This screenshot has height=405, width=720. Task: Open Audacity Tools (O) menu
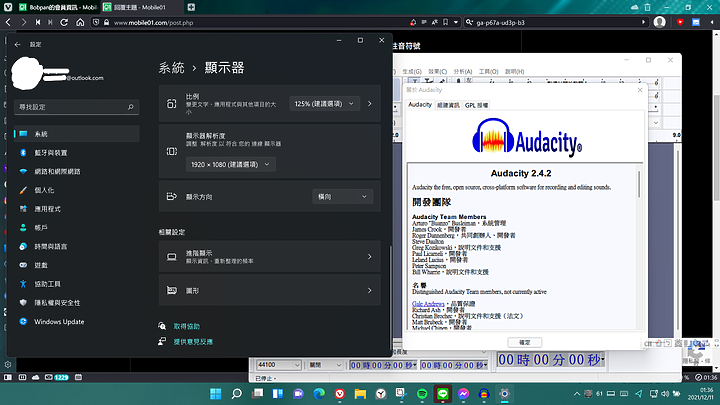click(488, 72)
